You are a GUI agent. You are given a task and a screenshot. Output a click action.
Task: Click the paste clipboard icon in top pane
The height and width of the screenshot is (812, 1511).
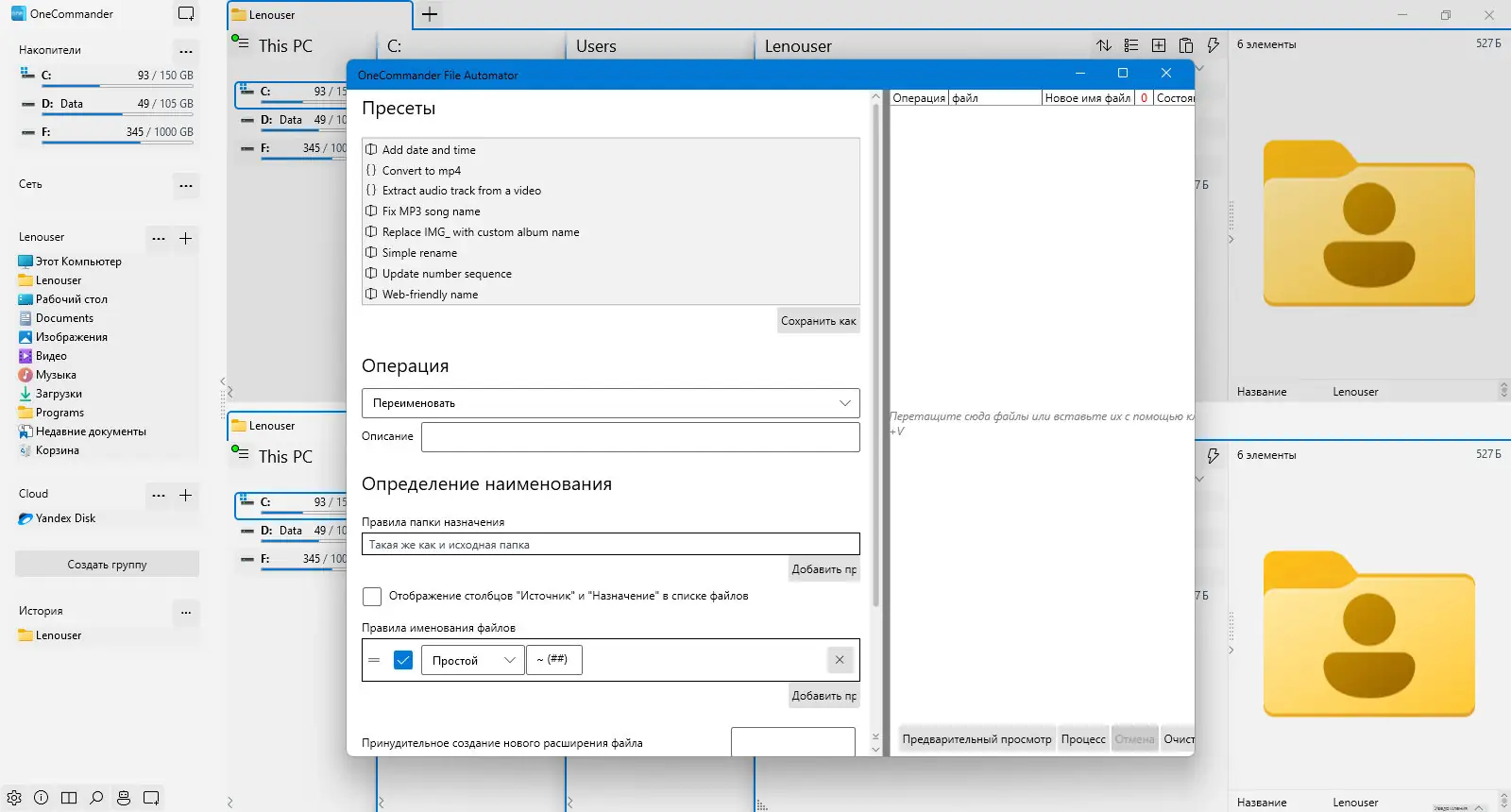coord(1186,45)
